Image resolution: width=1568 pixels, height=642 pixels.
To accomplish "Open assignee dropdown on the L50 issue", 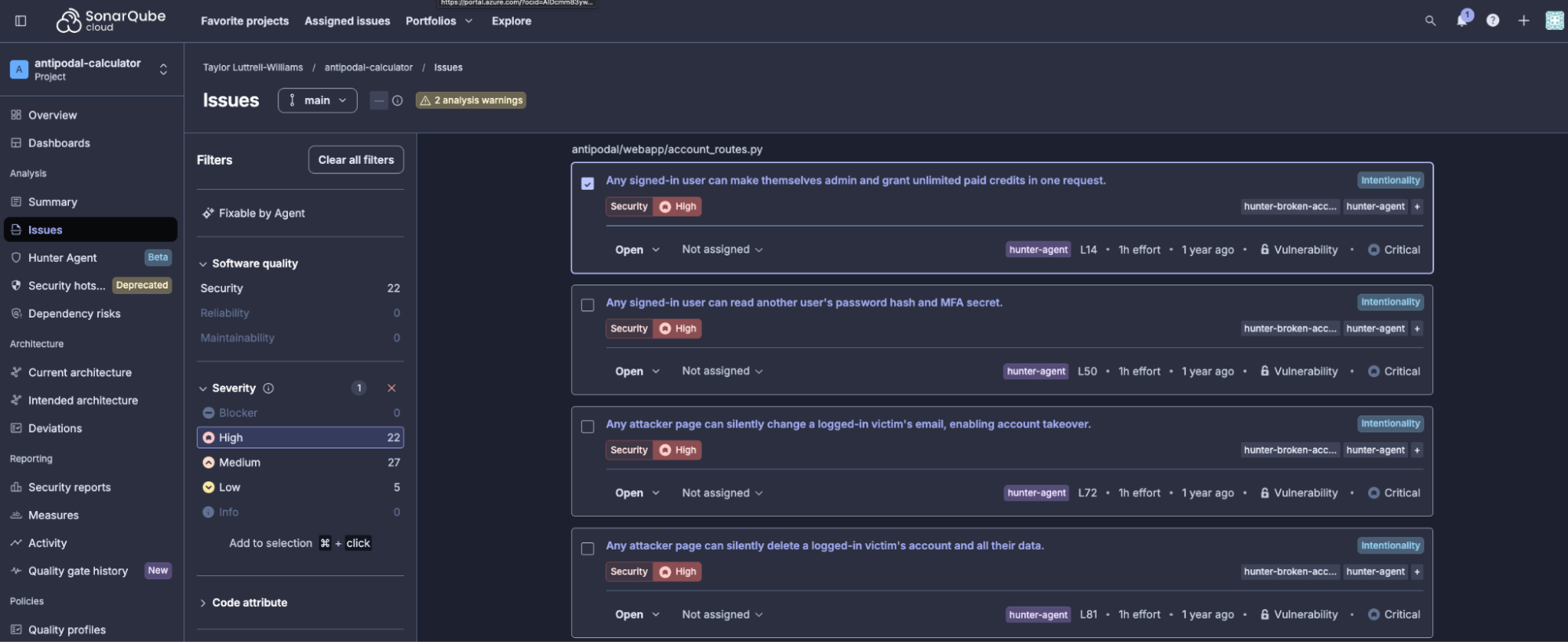I will coord(722,371).
